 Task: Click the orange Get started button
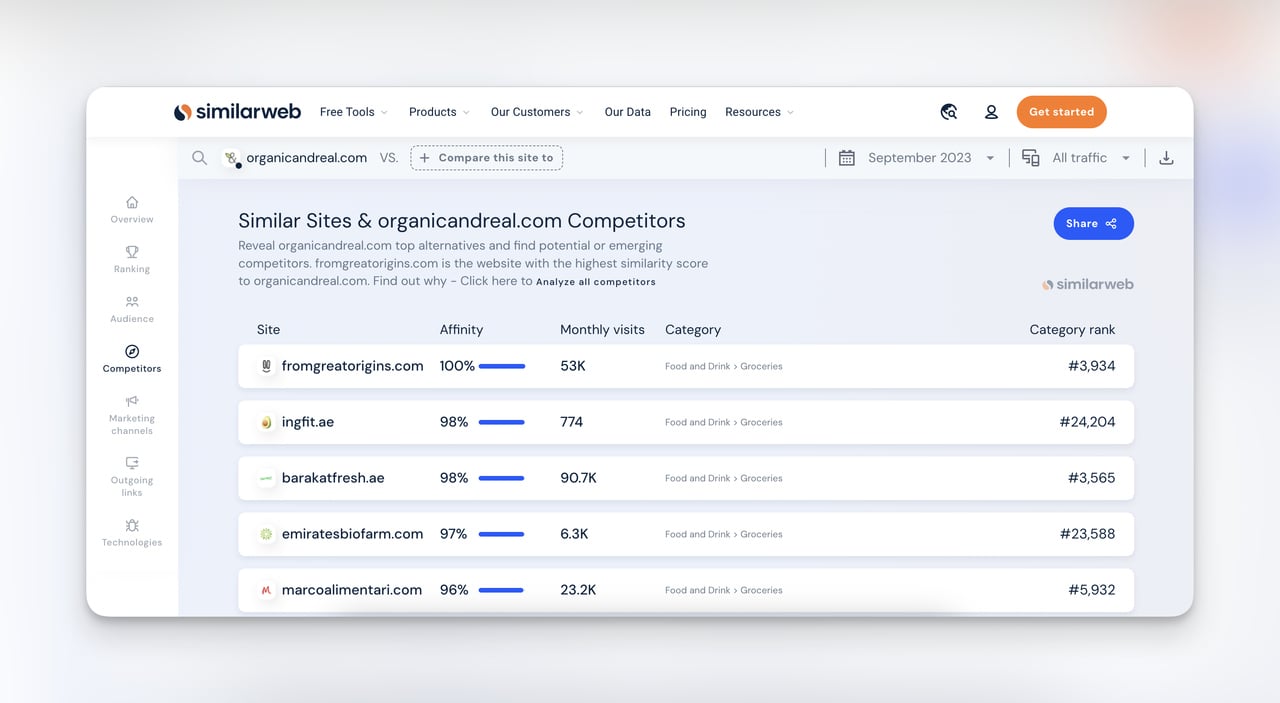pos(1062,112)
